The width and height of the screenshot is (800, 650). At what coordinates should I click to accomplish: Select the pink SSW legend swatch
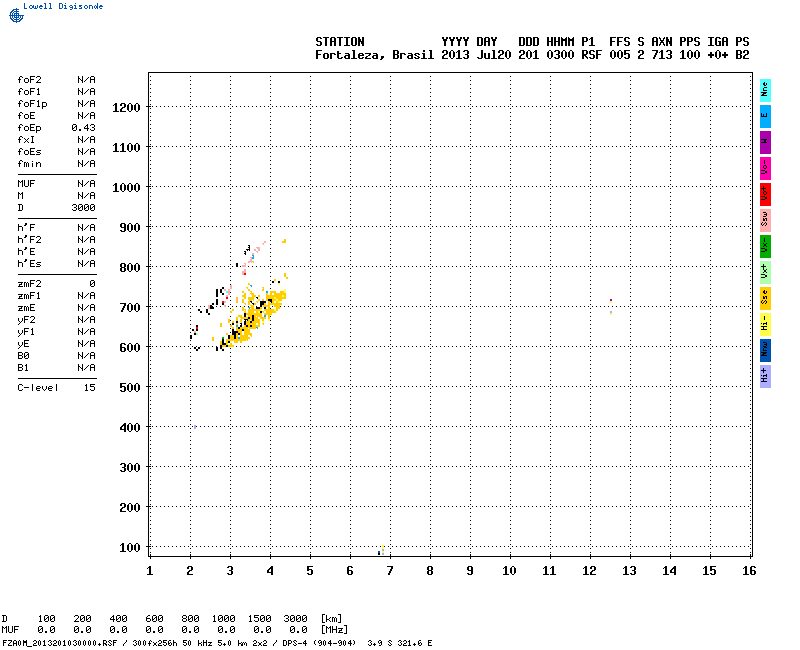[x=765, y=220]
